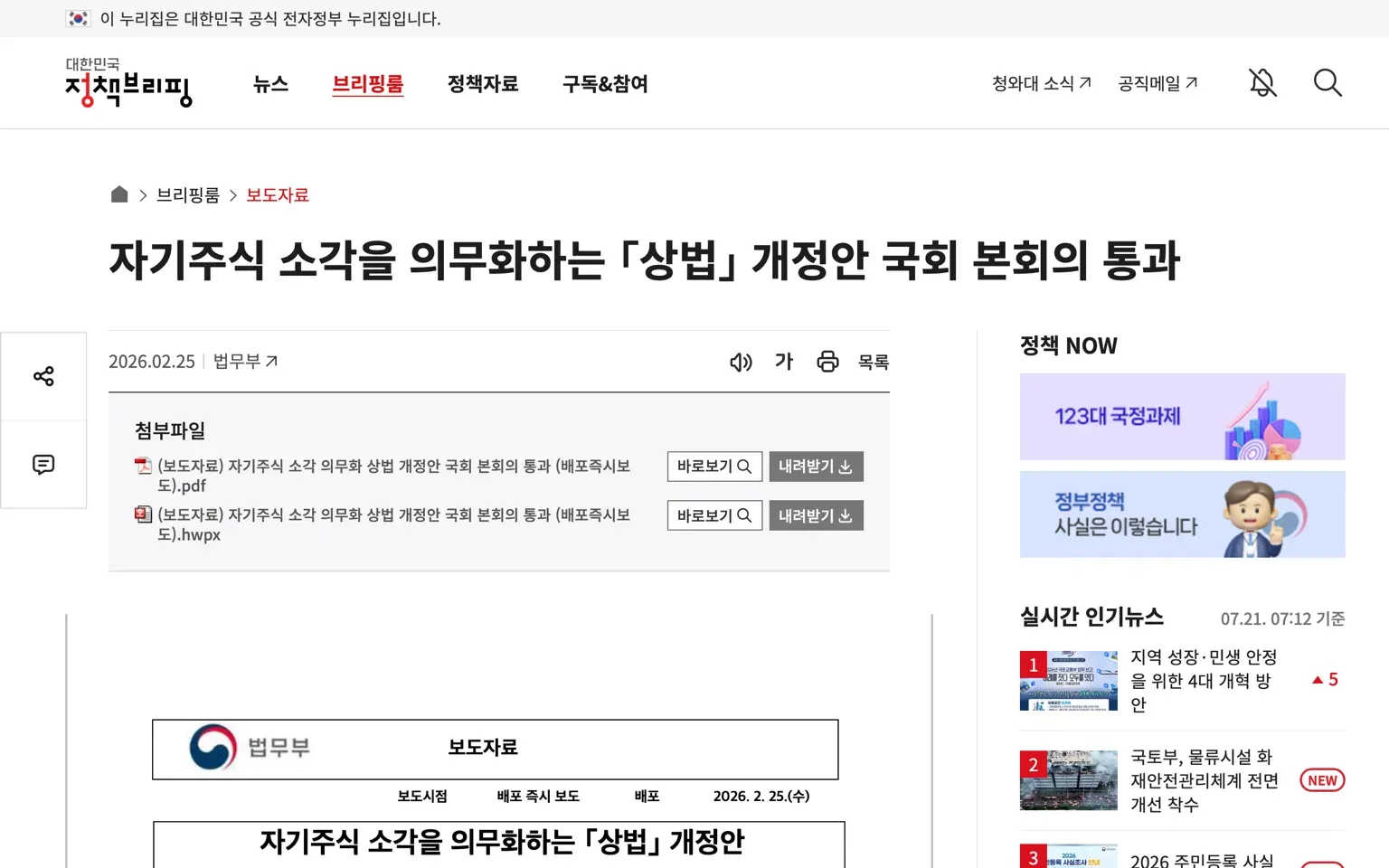
Task: Click the 브리핑룸 breadcrumb
Action: [188, 195]
